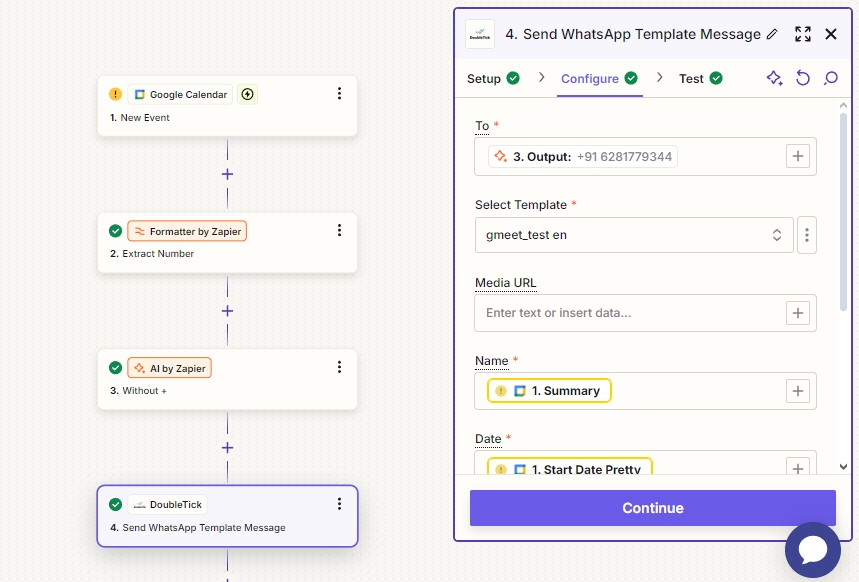Screen dimensions: 859x582
Task: Switch to the Setup tab
Action: [x=493, y=78]
